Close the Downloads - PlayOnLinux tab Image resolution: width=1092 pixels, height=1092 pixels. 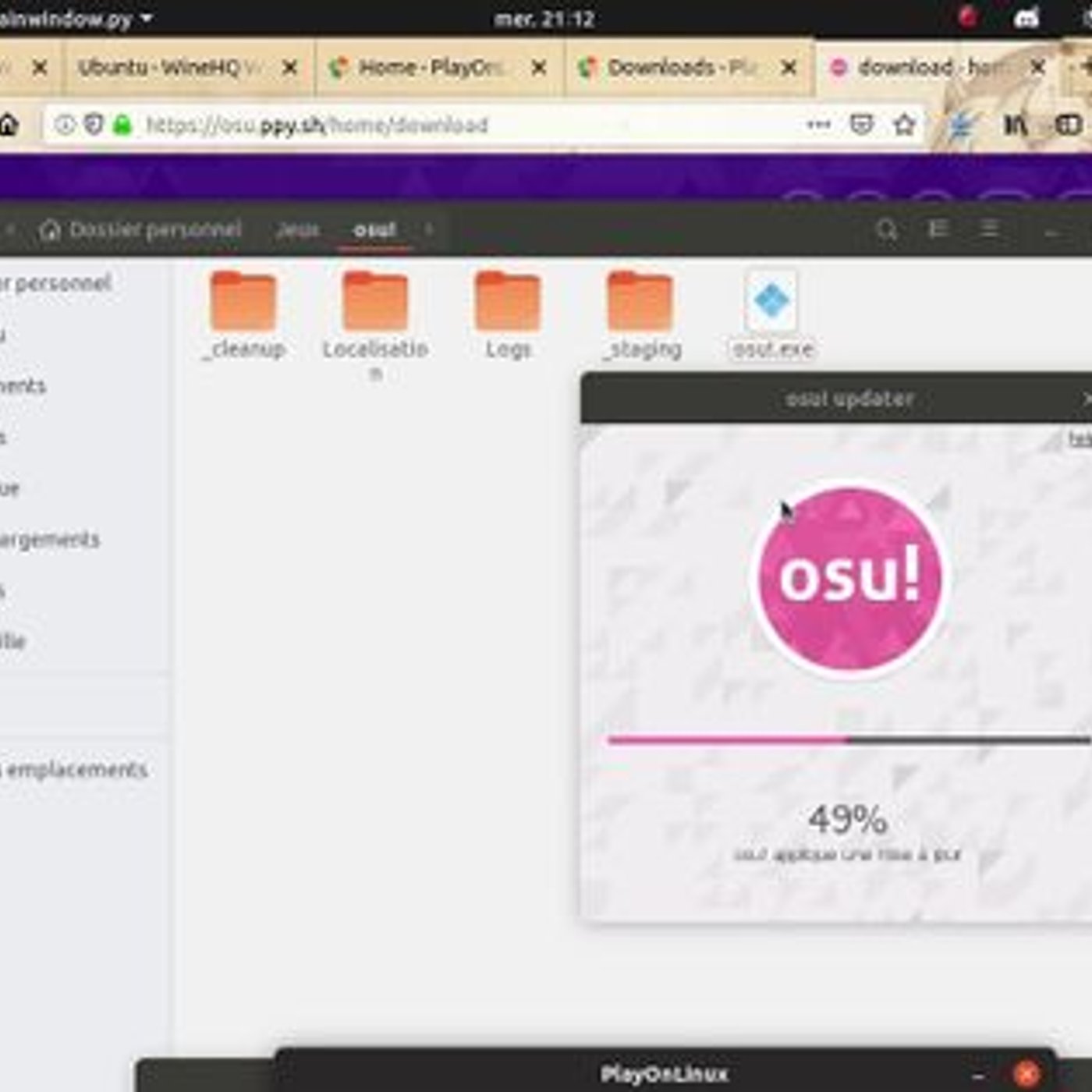tap(789, 68)
